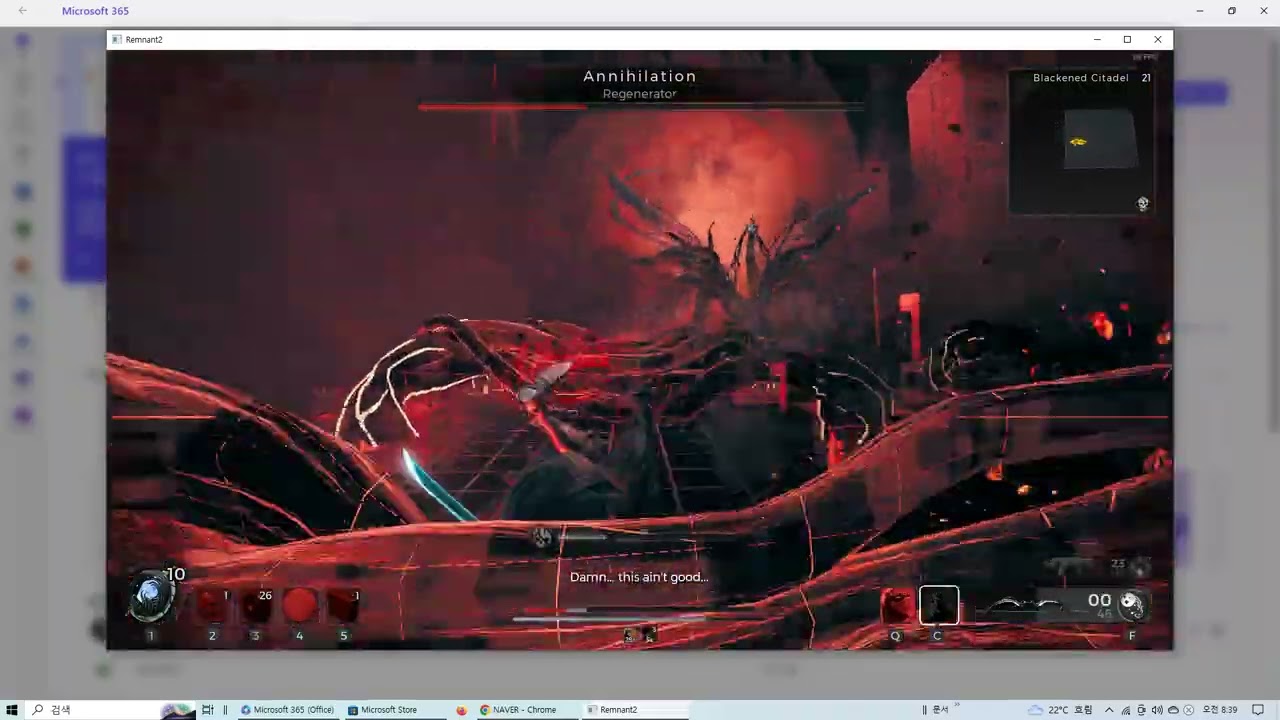Open the Windows Start menu
Image resolution: width=1280 pixels, height=720 pixels.
12,709
